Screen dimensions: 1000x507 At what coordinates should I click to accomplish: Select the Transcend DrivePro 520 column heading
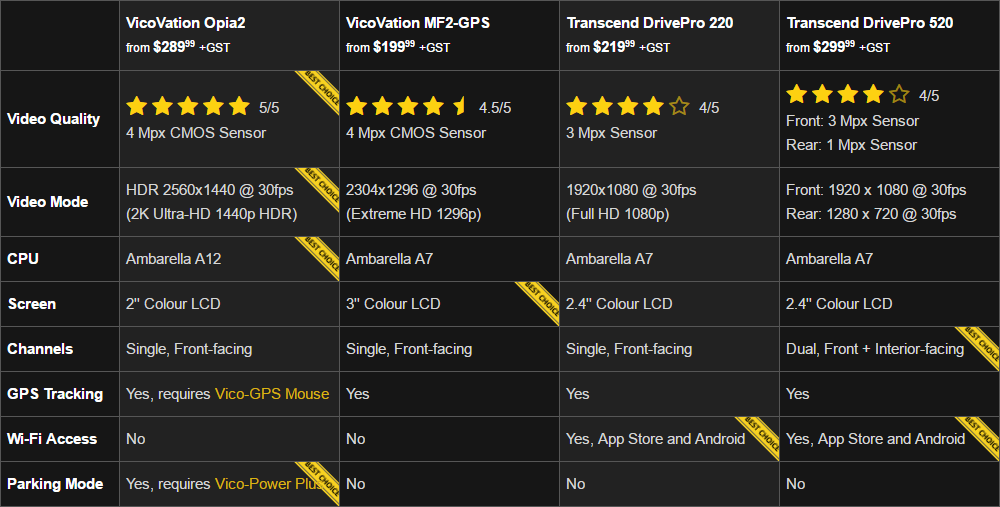(869, 22)
